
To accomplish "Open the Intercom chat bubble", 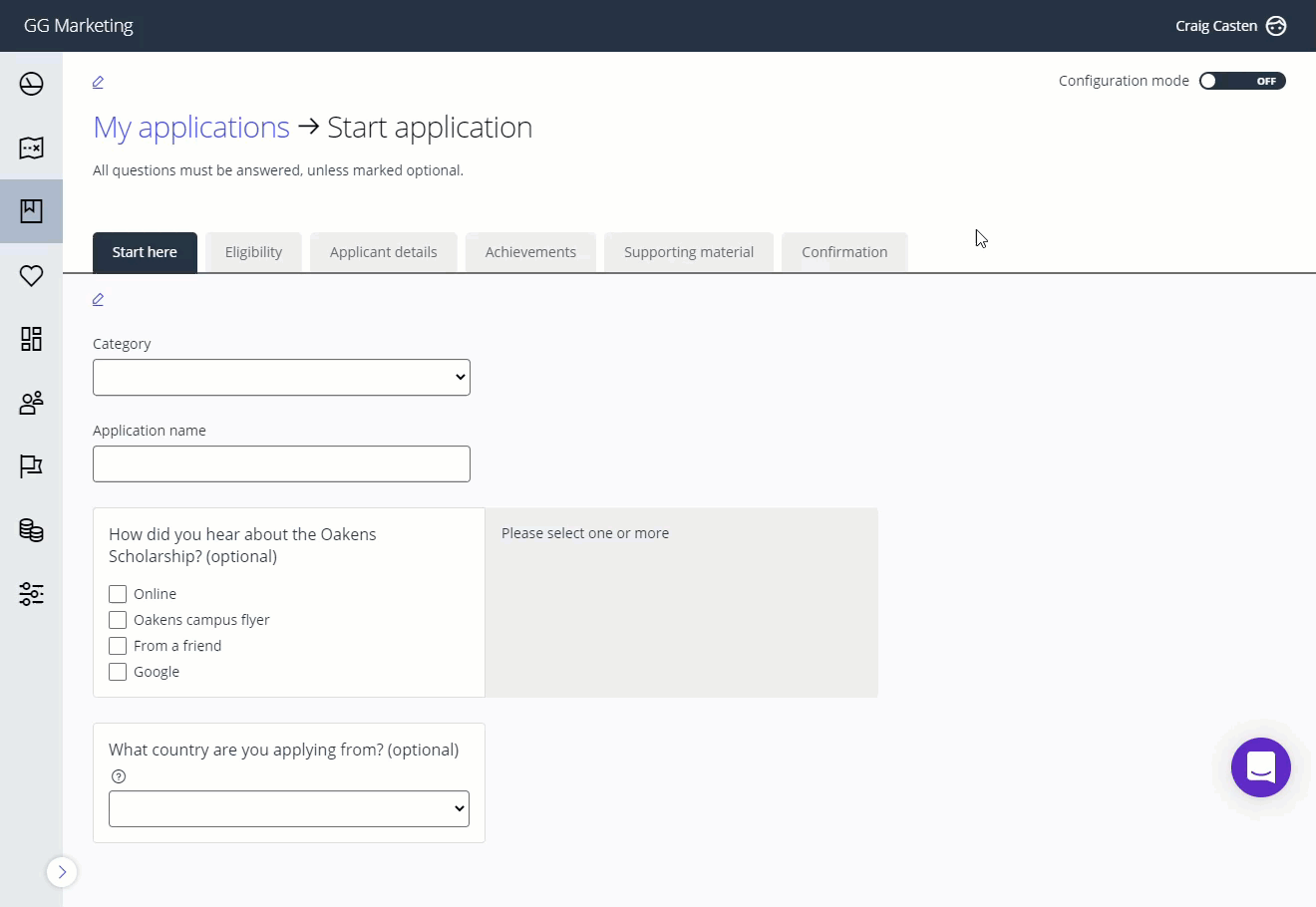I will [1260, 767].
